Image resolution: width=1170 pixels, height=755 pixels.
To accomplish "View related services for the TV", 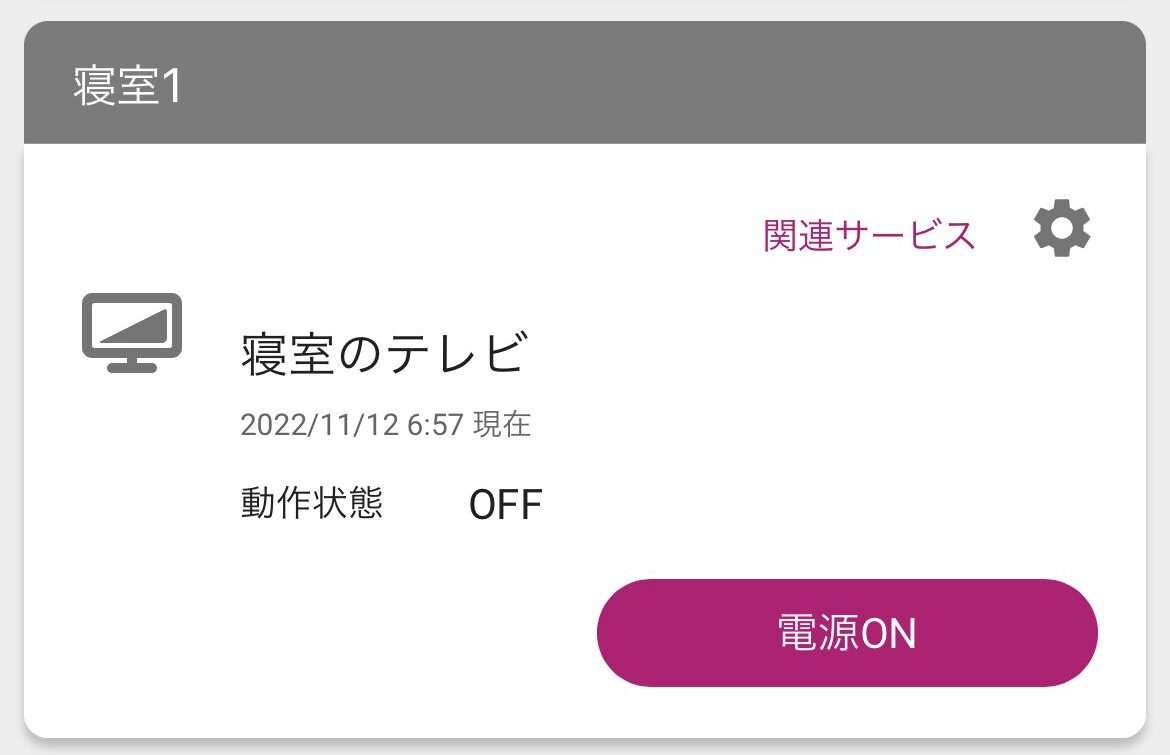I will pos(869,235).
